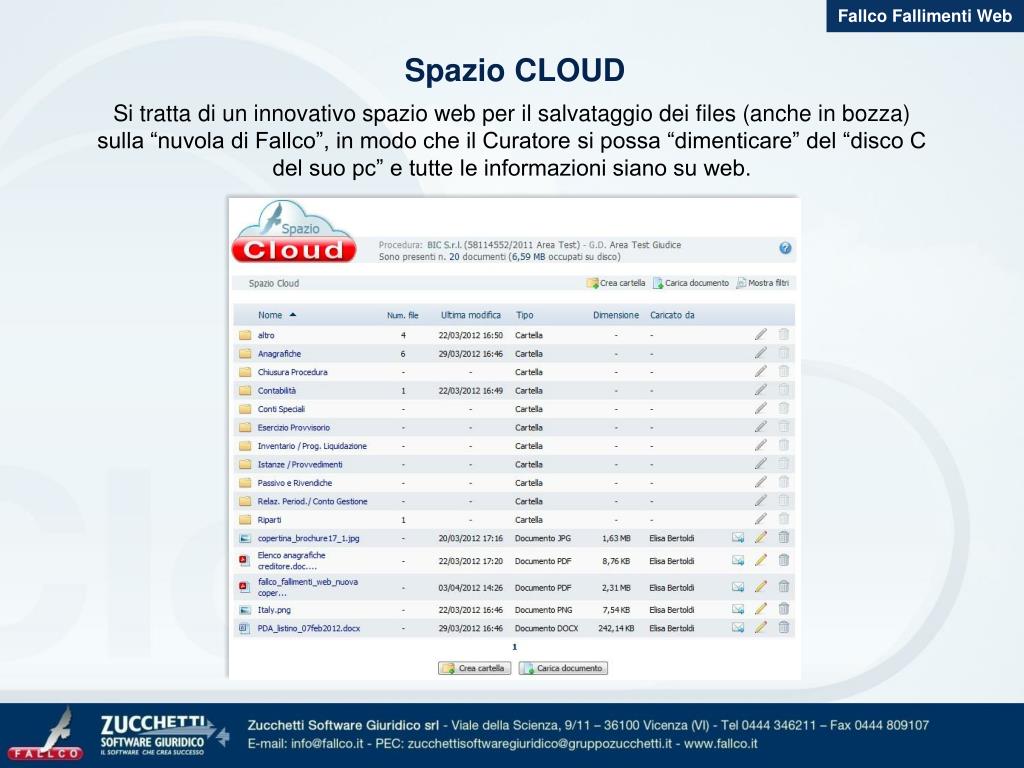Open falico_fallimenti_web_nuova coper PDF

point(308,587)
